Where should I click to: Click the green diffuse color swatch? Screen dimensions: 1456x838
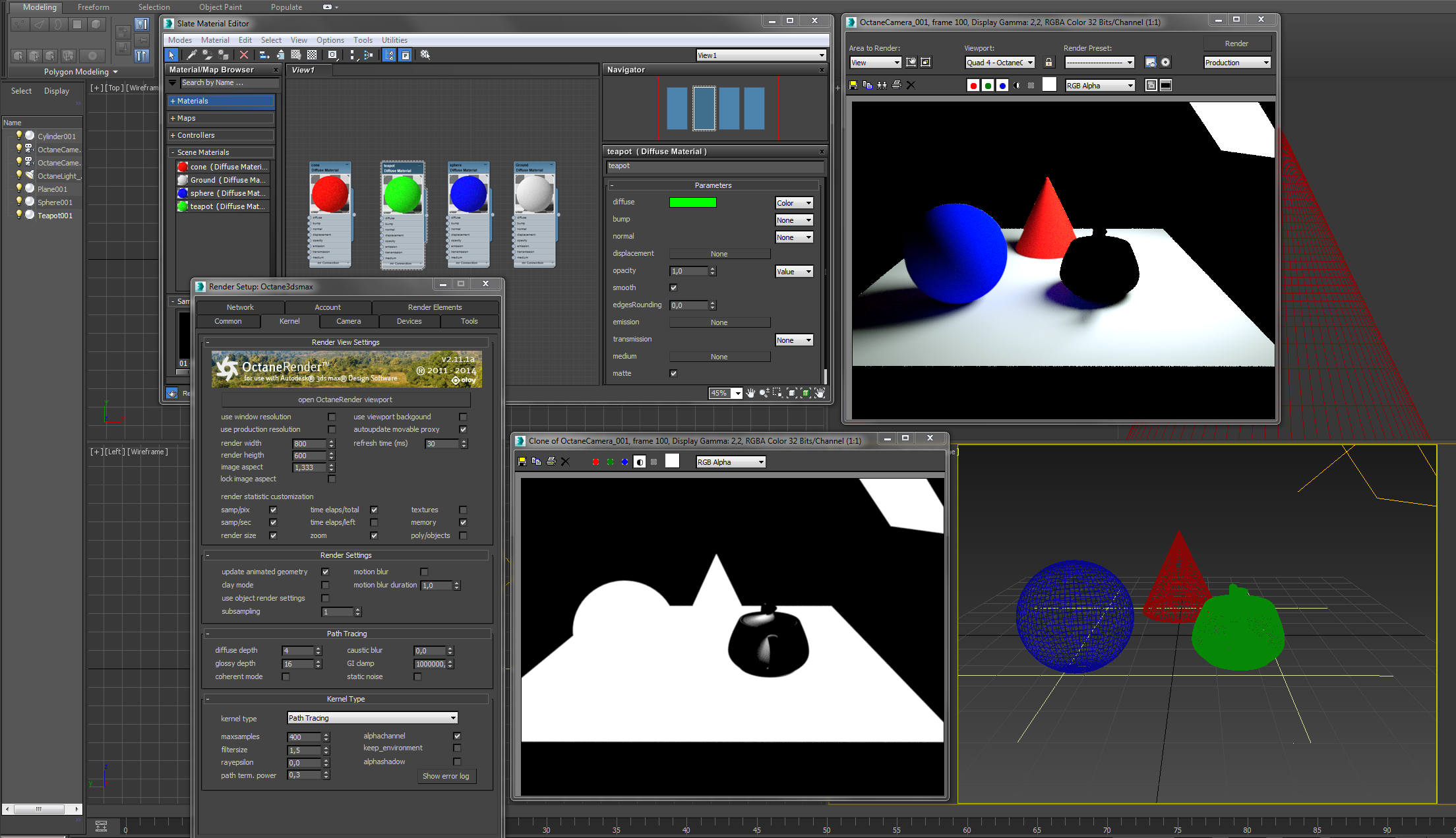(692, 202)
